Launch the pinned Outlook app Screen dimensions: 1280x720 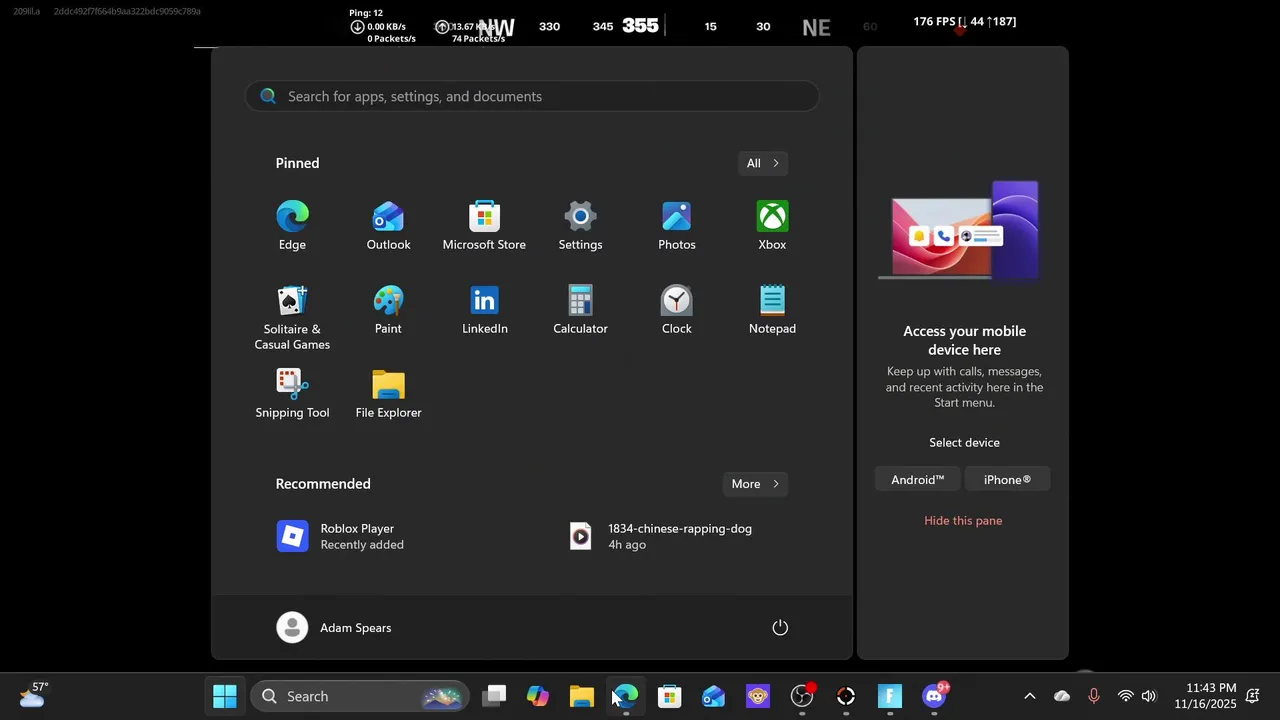388,226
